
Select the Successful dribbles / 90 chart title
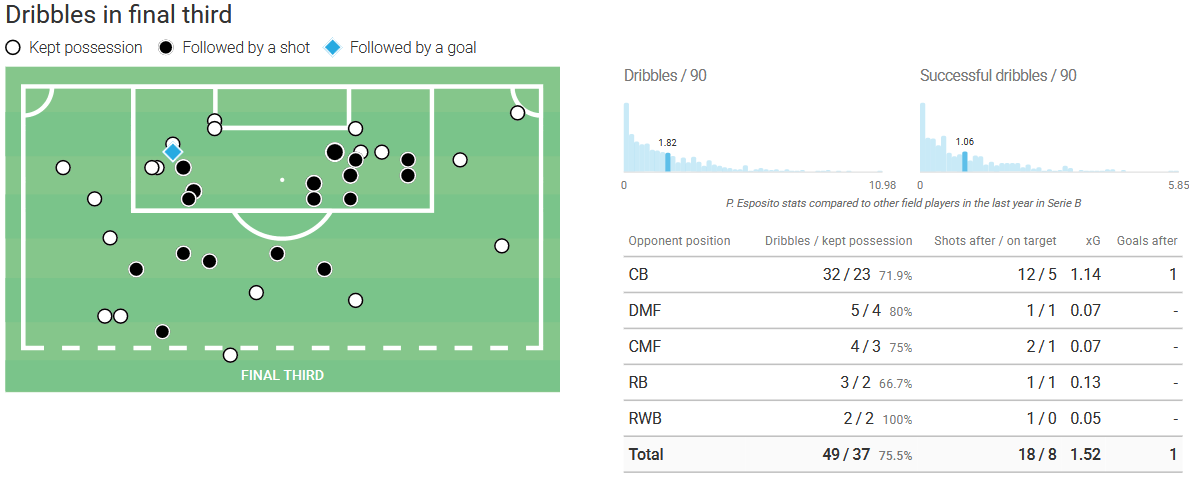(x=998, y=76)
